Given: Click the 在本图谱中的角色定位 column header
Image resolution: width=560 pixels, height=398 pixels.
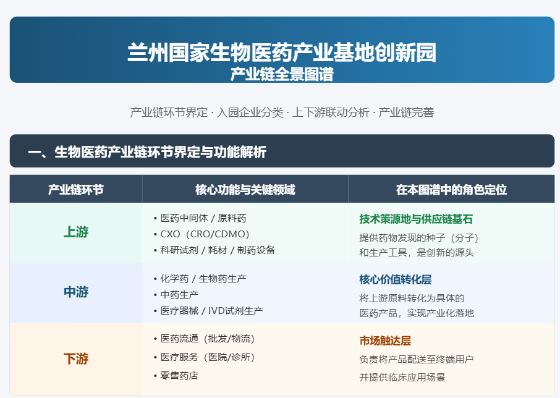Looking at the screenshot, I should tap(451, 189).
